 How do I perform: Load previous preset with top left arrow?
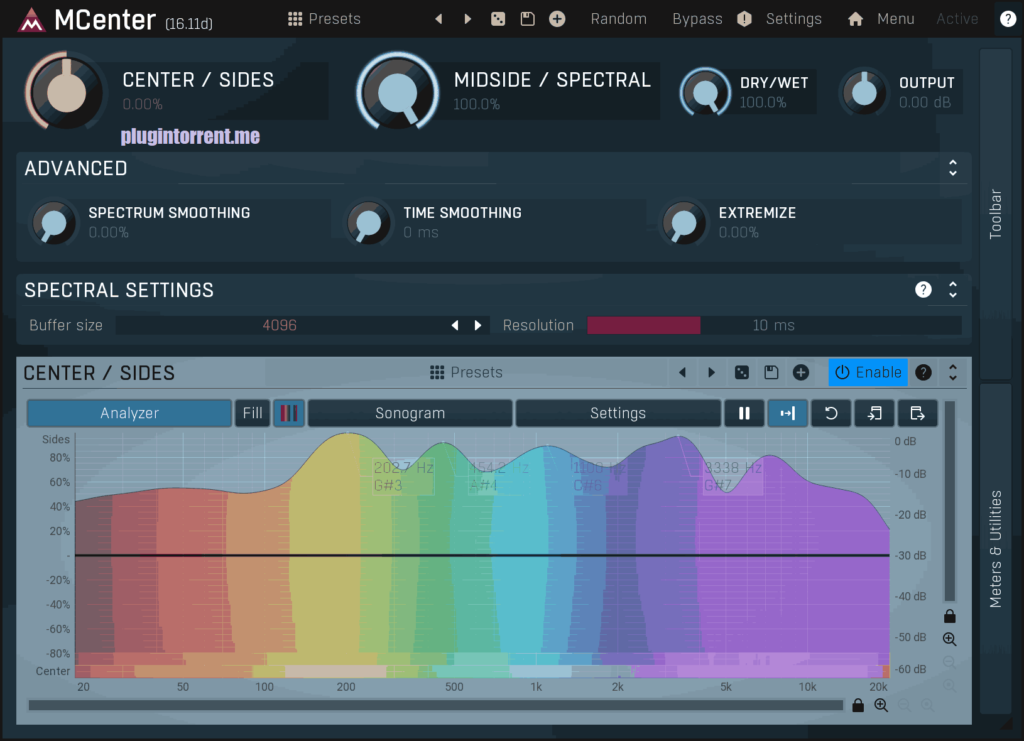[x=439, y=19]
